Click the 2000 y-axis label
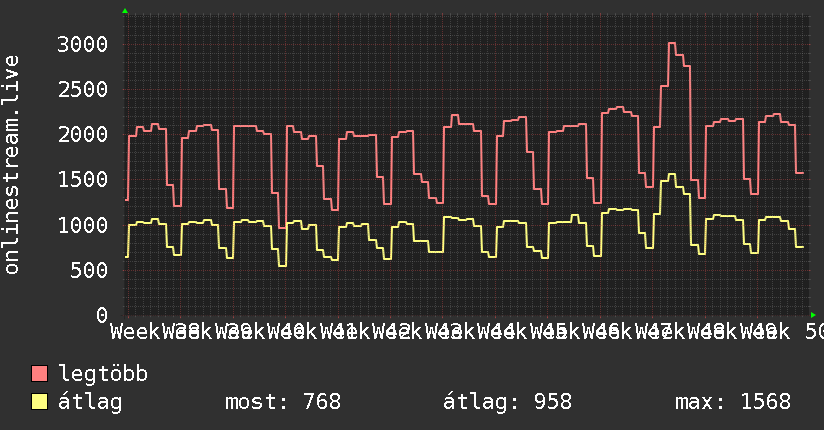 (x=83, y=135)
